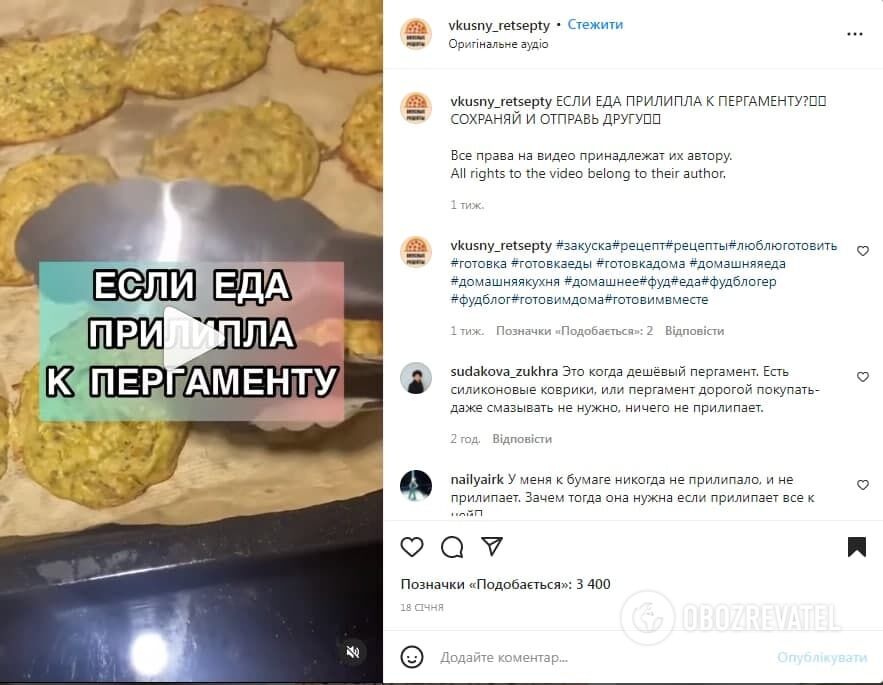Like the hashtag comment by vkusny_retsepty
883x685 pixels.
coord(862,251)
